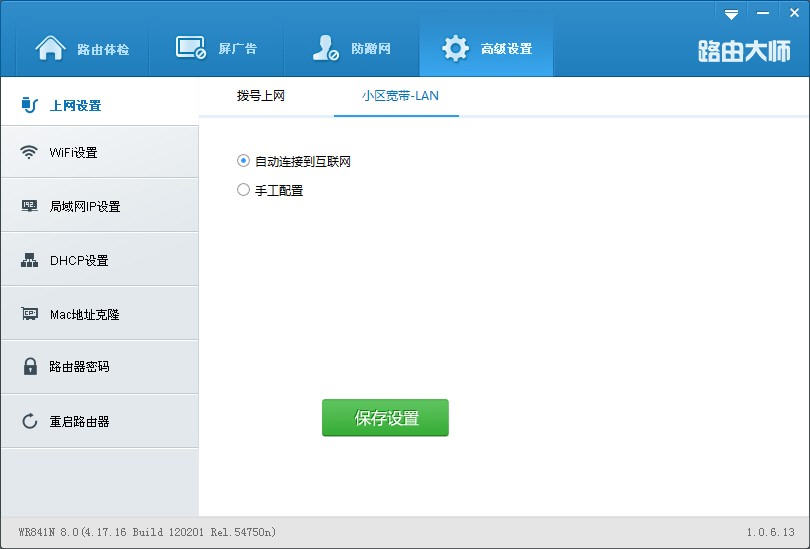Screen dimensions: 810x549
Task: Close the 路由大师 window
Action: [x=795, y=13]
